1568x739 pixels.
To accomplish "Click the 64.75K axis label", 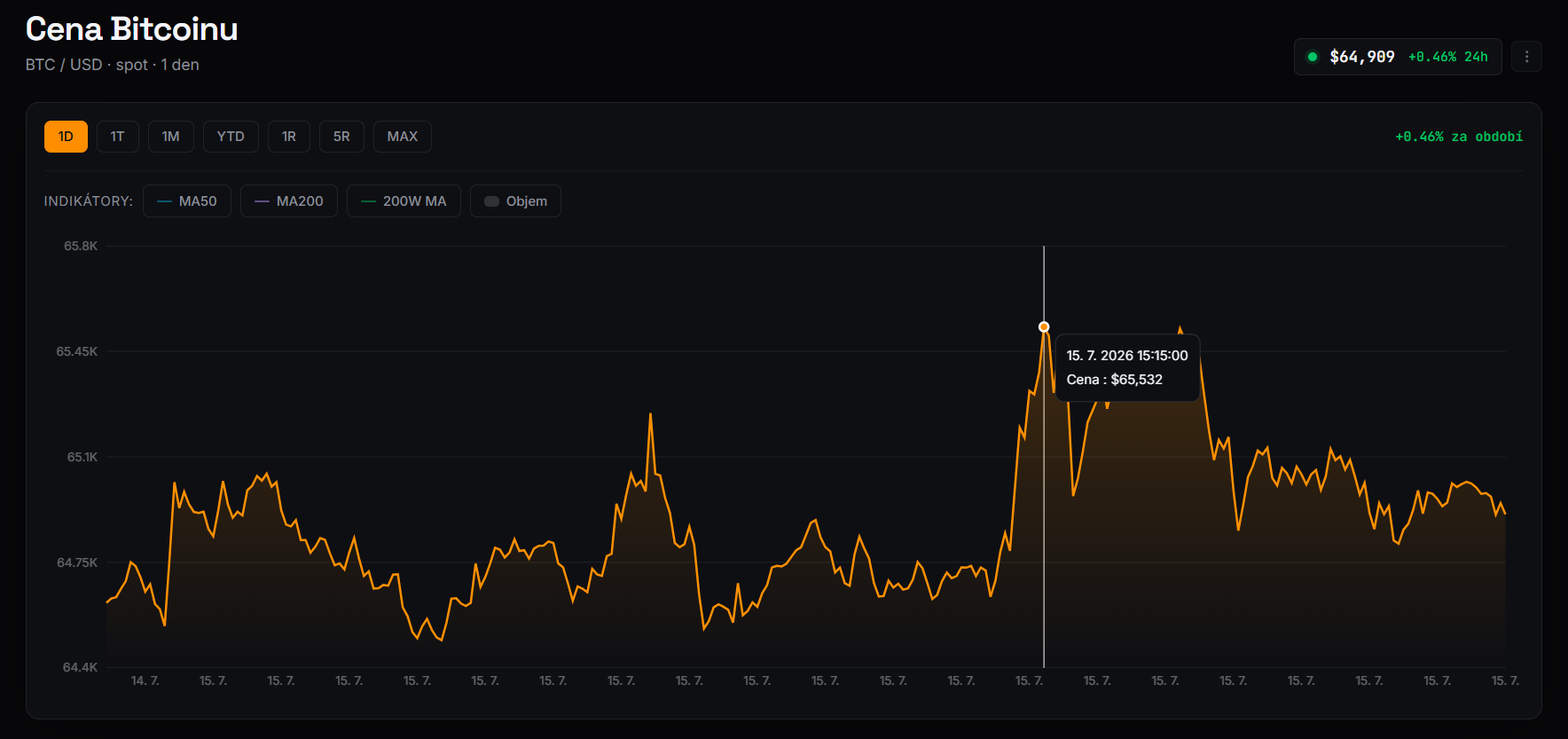I will click(x=77, y=562).
